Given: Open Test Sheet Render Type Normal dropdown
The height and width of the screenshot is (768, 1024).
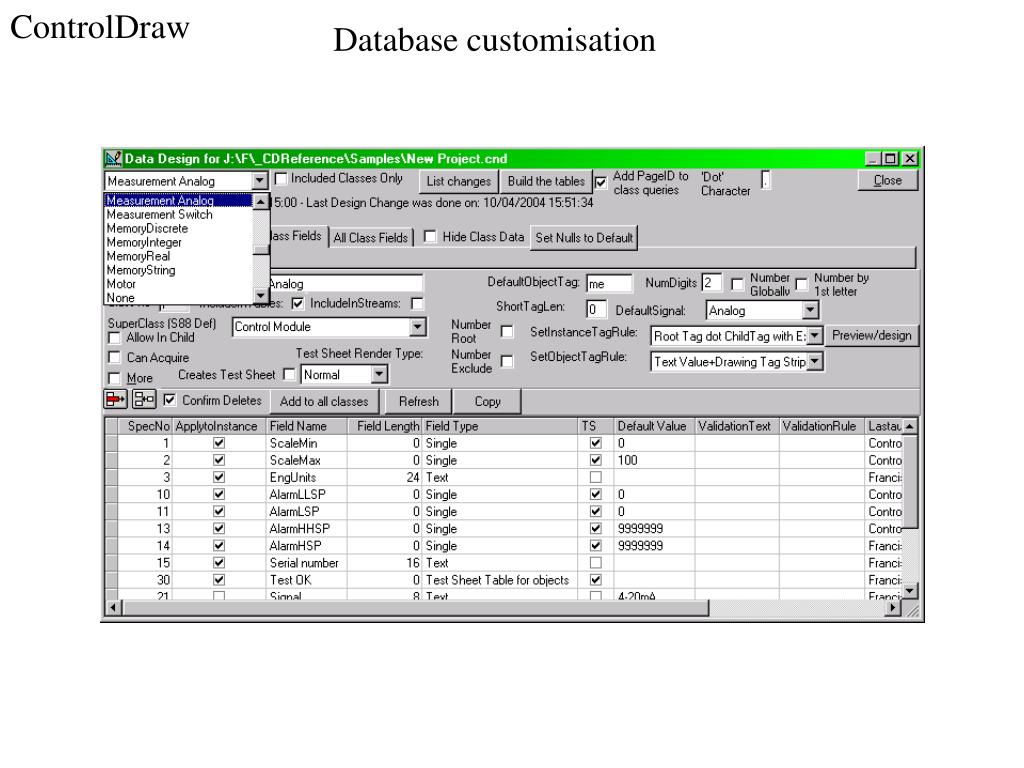Looking at the screenshot, I should coord(379,374).
